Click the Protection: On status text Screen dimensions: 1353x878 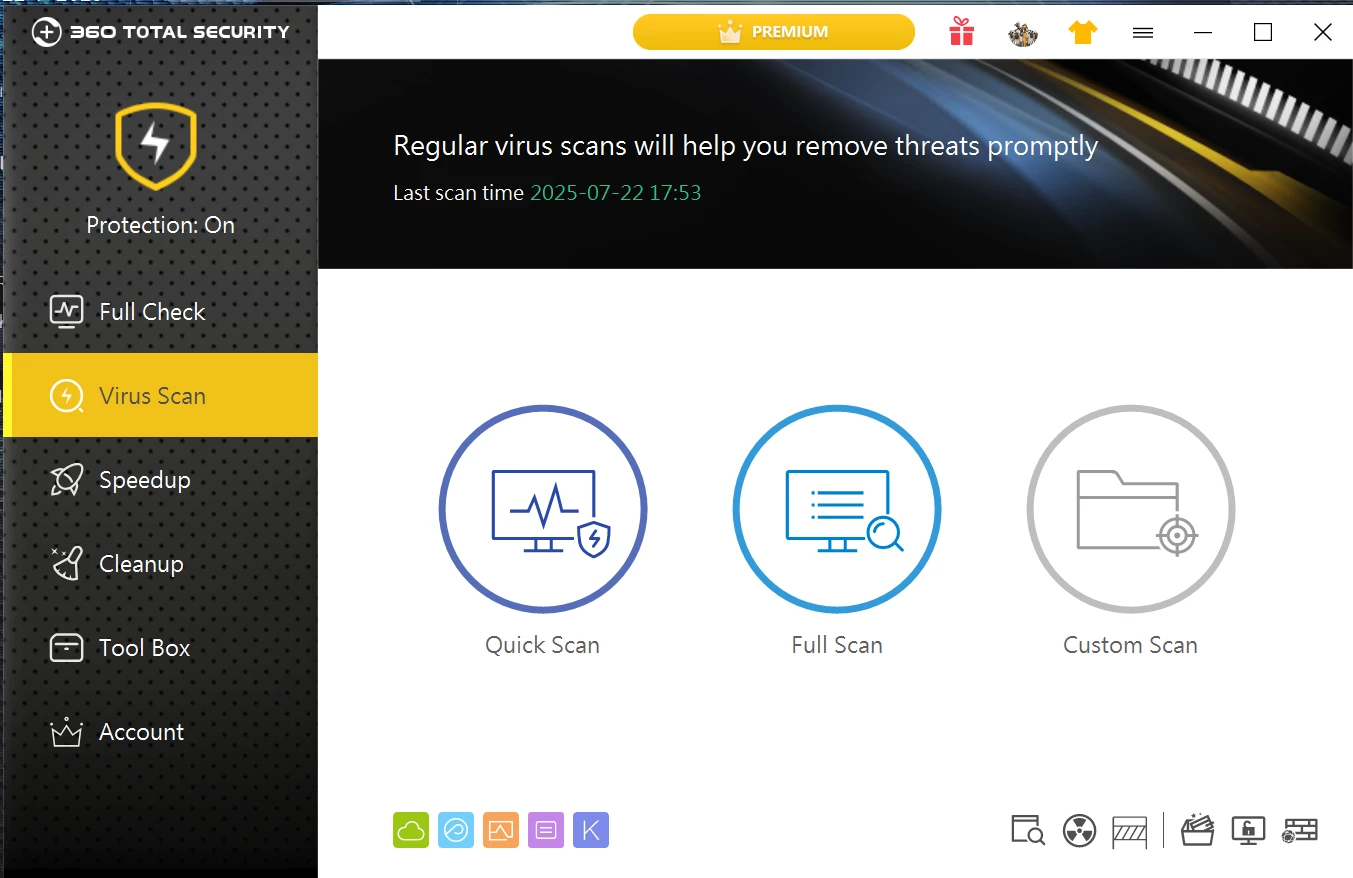pos(161,225)
